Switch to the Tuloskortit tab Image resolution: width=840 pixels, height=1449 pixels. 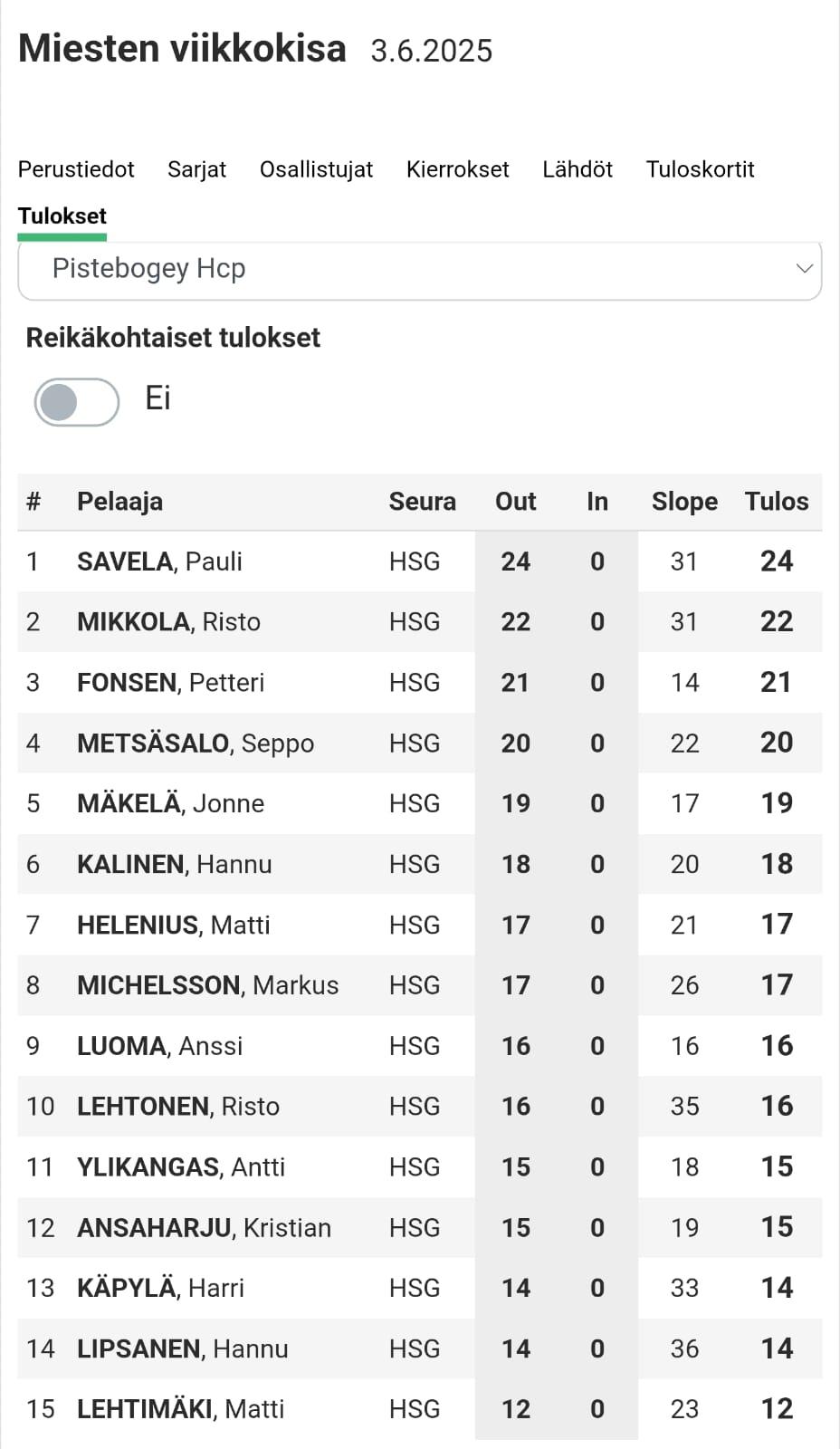click(700, 169)
